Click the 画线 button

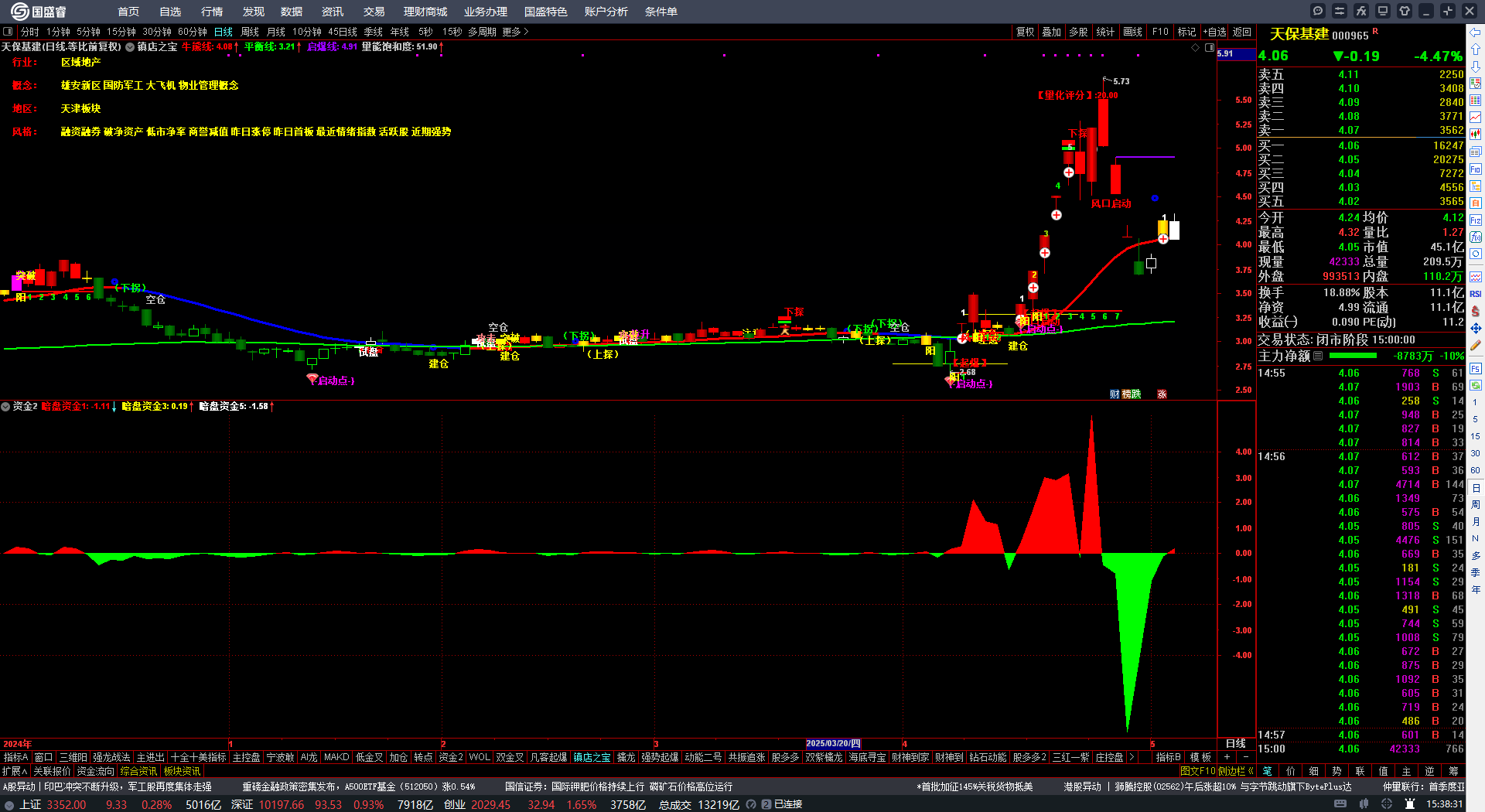coord(1133,32)
